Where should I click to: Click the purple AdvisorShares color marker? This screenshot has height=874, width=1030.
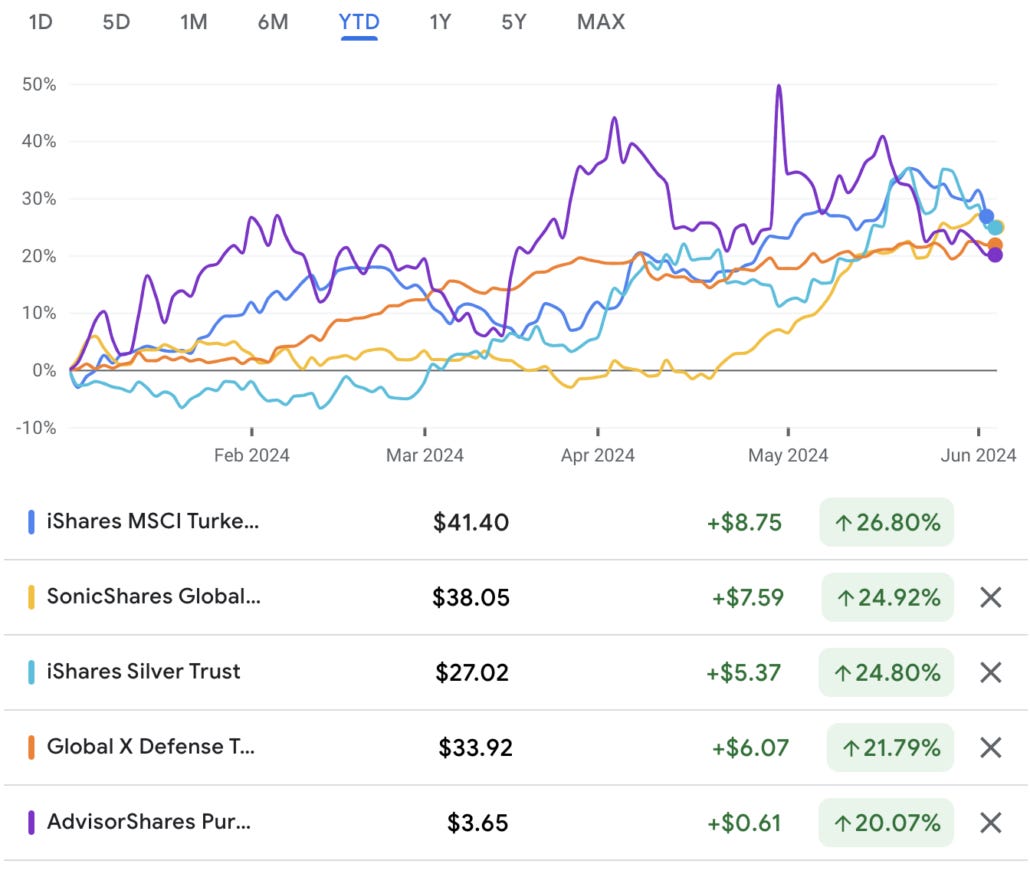31,823
